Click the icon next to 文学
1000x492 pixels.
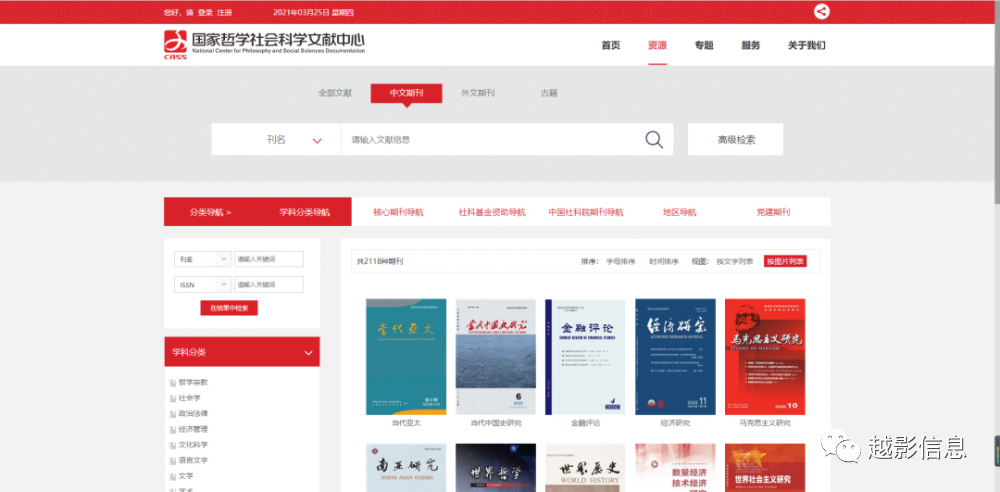pyautogui.click(x=172, y=476)
